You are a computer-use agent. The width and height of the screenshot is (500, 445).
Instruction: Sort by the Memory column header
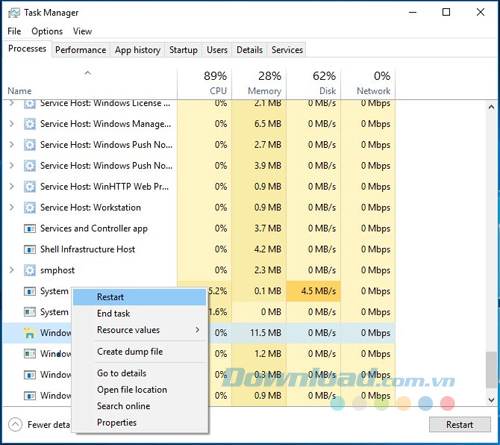click(259, 83)
